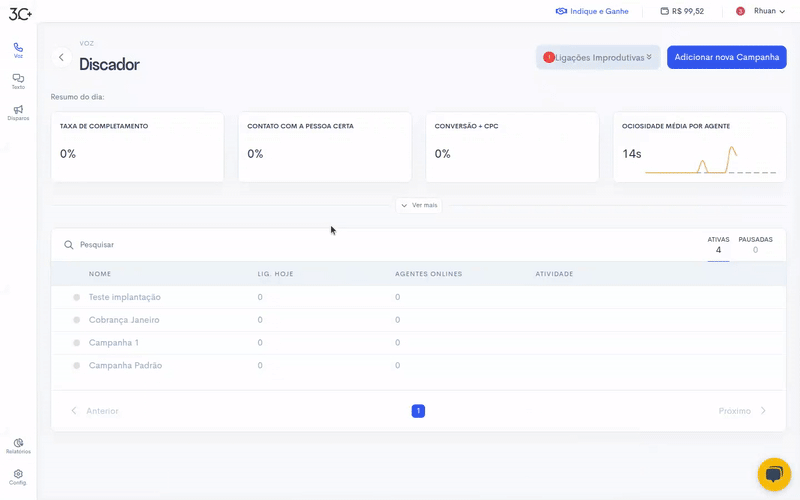The height and width of the screenshot is (500, 800).
Task: Click the NOME column header
Action: point(99,274)
